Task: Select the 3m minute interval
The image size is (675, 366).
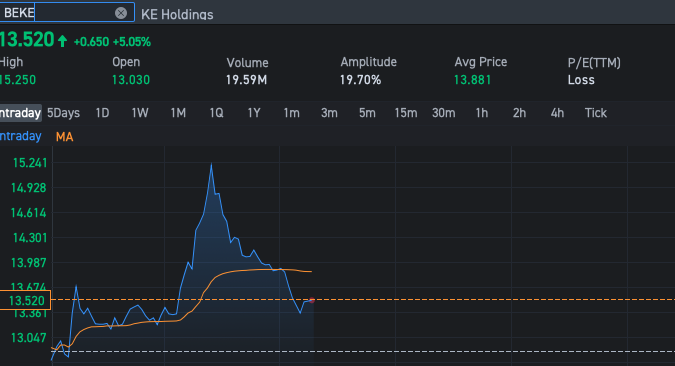Action: 329,113
